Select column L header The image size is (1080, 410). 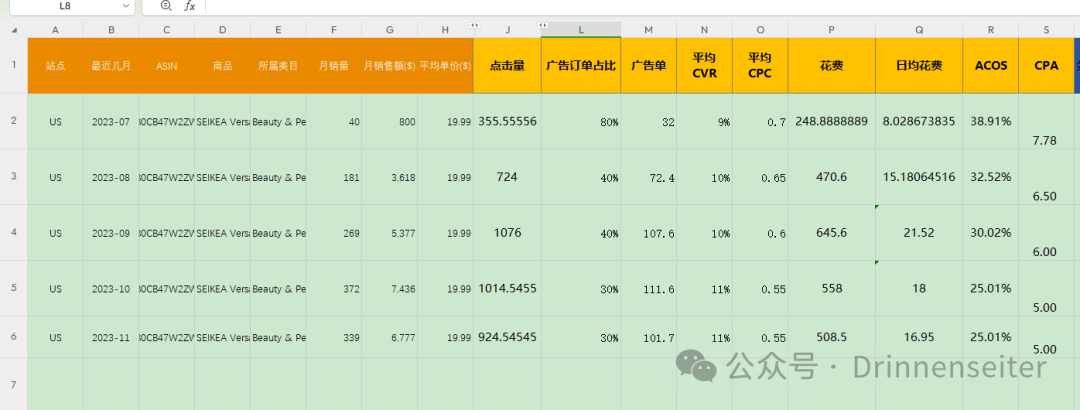[581, 30]
